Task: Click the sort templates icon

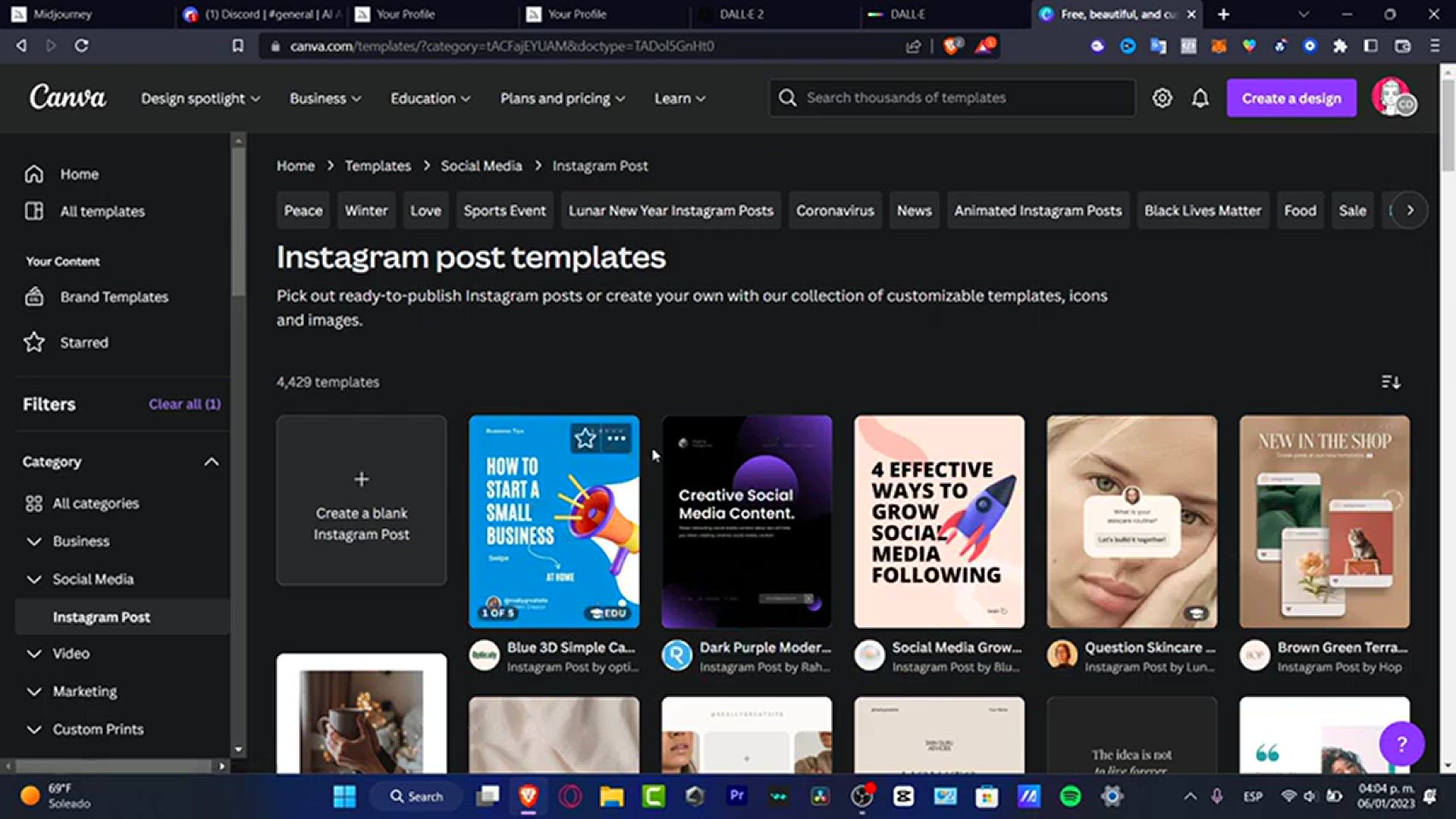Action: (x=1390, y=382)
